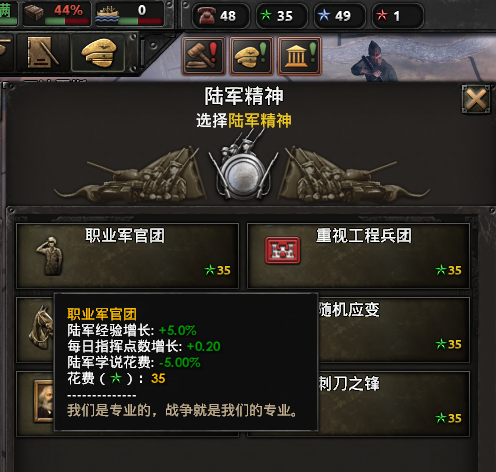Click the gavel decisions alert icon
Screen dimensions: 496x472
tap(203, 56)
